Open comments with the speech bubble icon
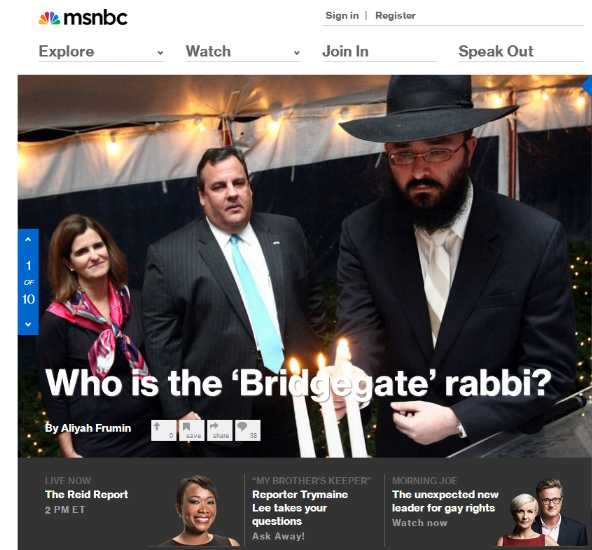The height and width of the screenshot is (550, 592). point(248,430)
